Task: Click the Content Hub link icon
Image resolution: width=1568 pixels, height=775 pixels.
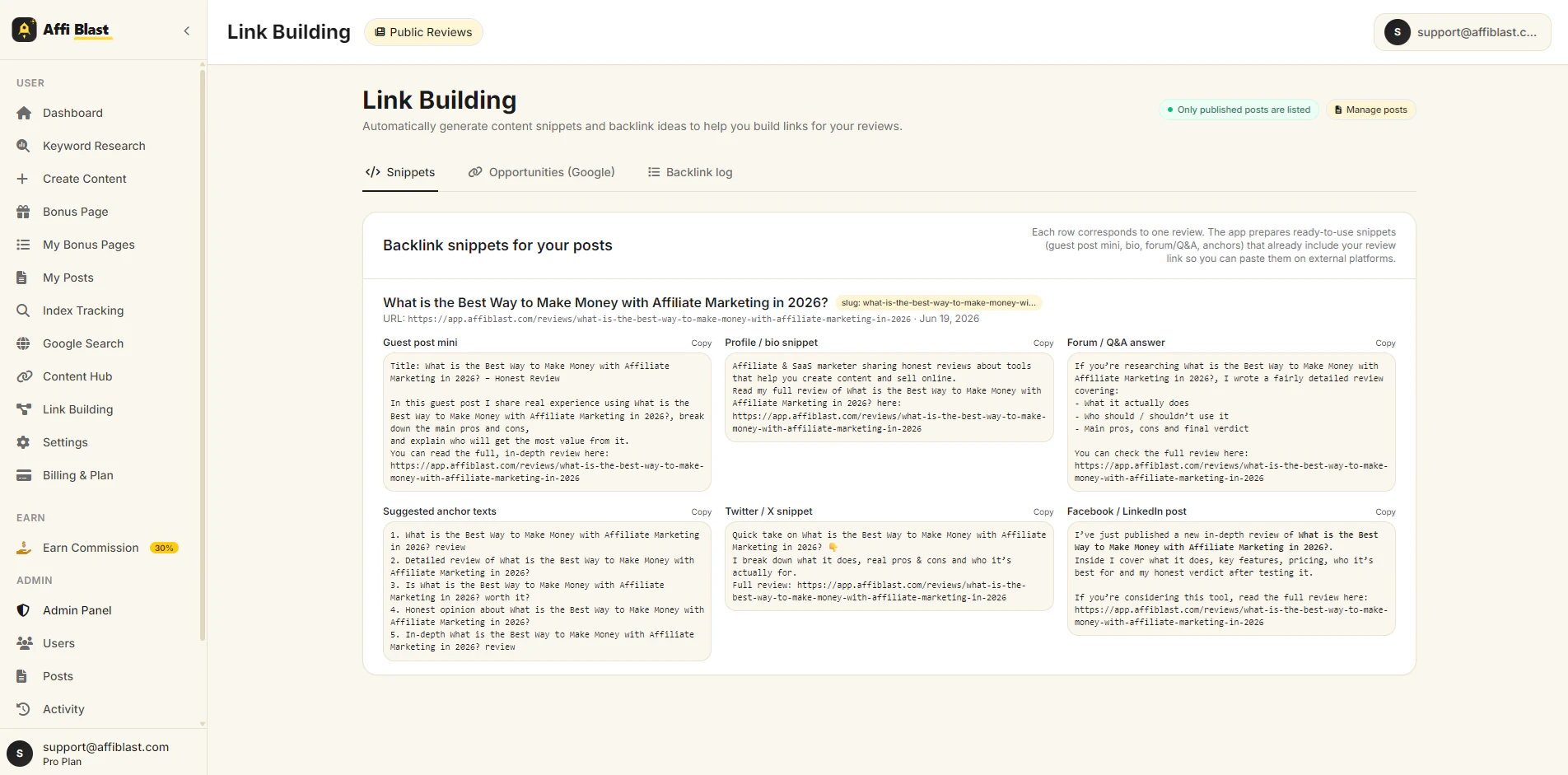Action: click(x=25, y=376)
